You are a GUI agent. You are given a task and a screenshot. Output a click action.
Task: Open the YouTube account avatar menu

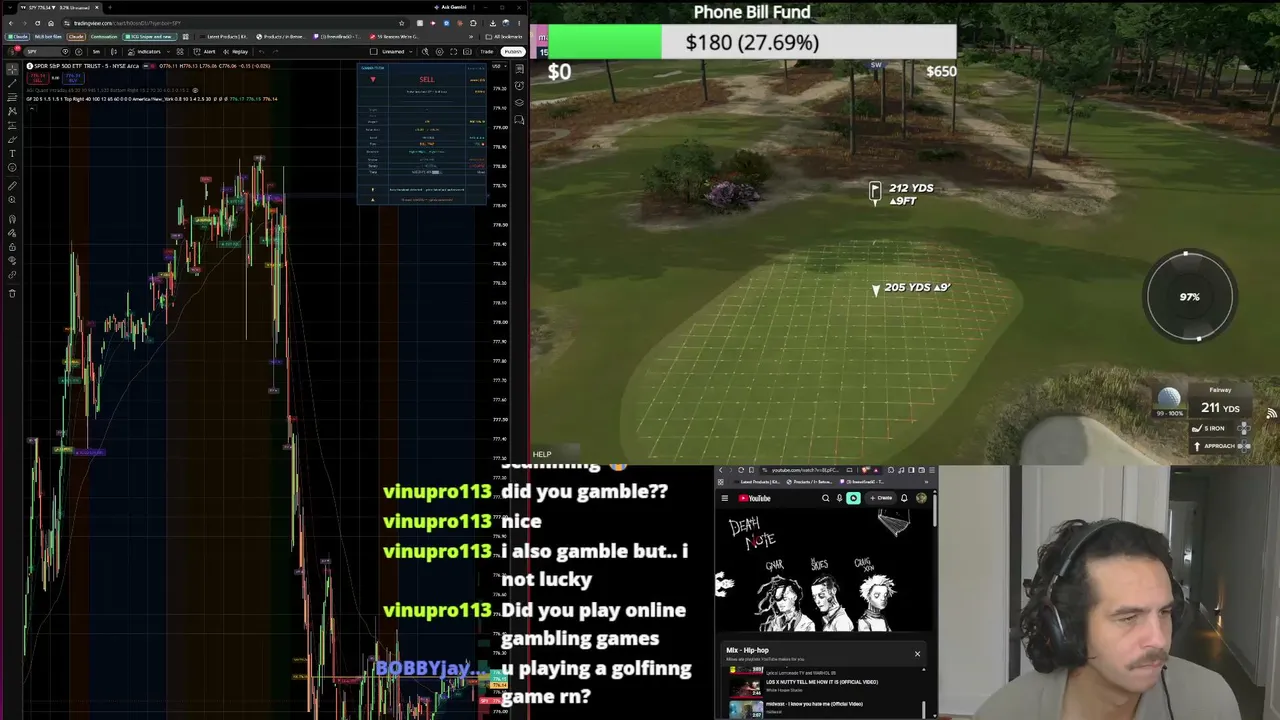921,498
